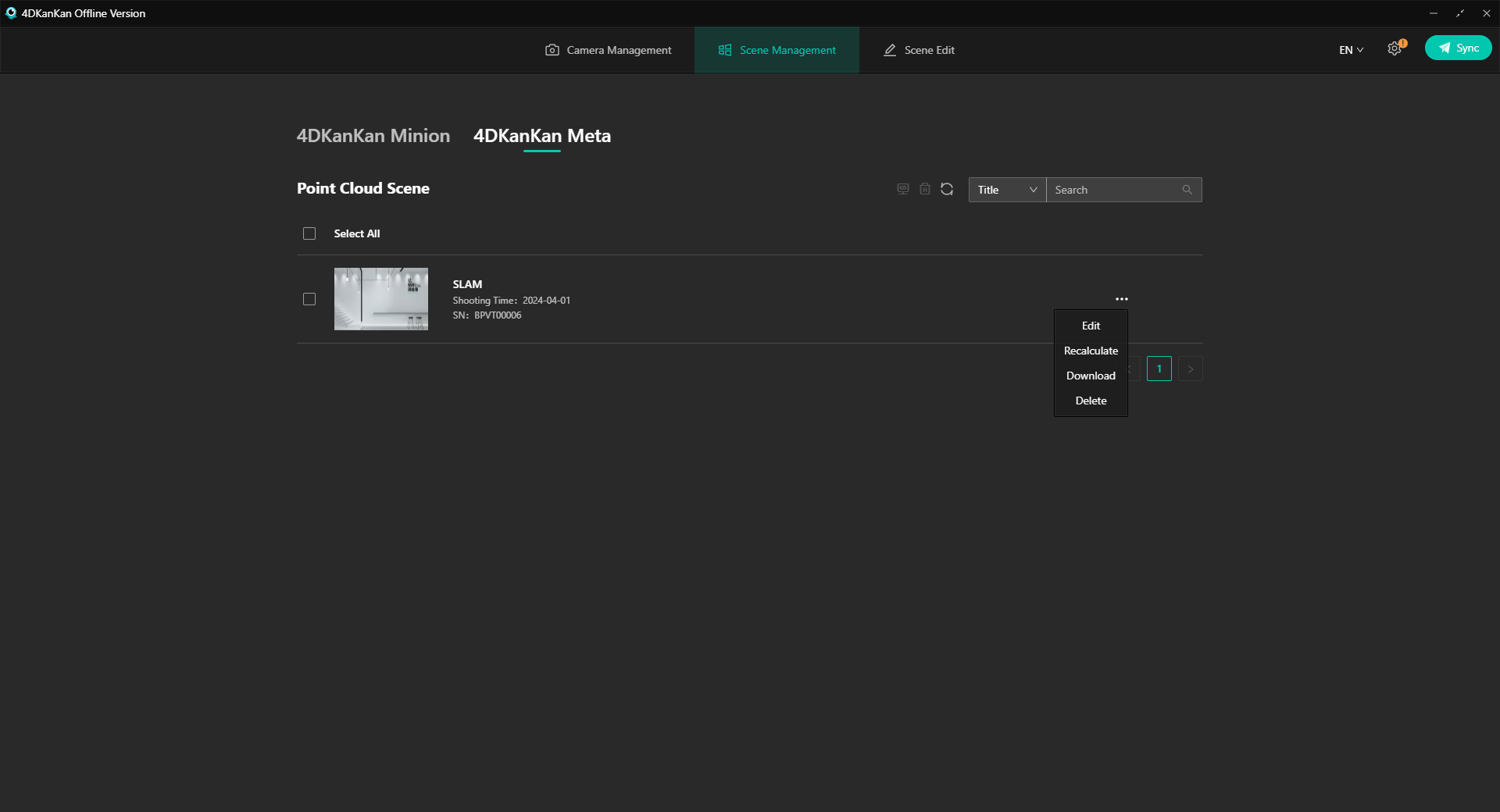Expand the Title filter dropdown
1500x812 pixels.
click(1007, 190)
